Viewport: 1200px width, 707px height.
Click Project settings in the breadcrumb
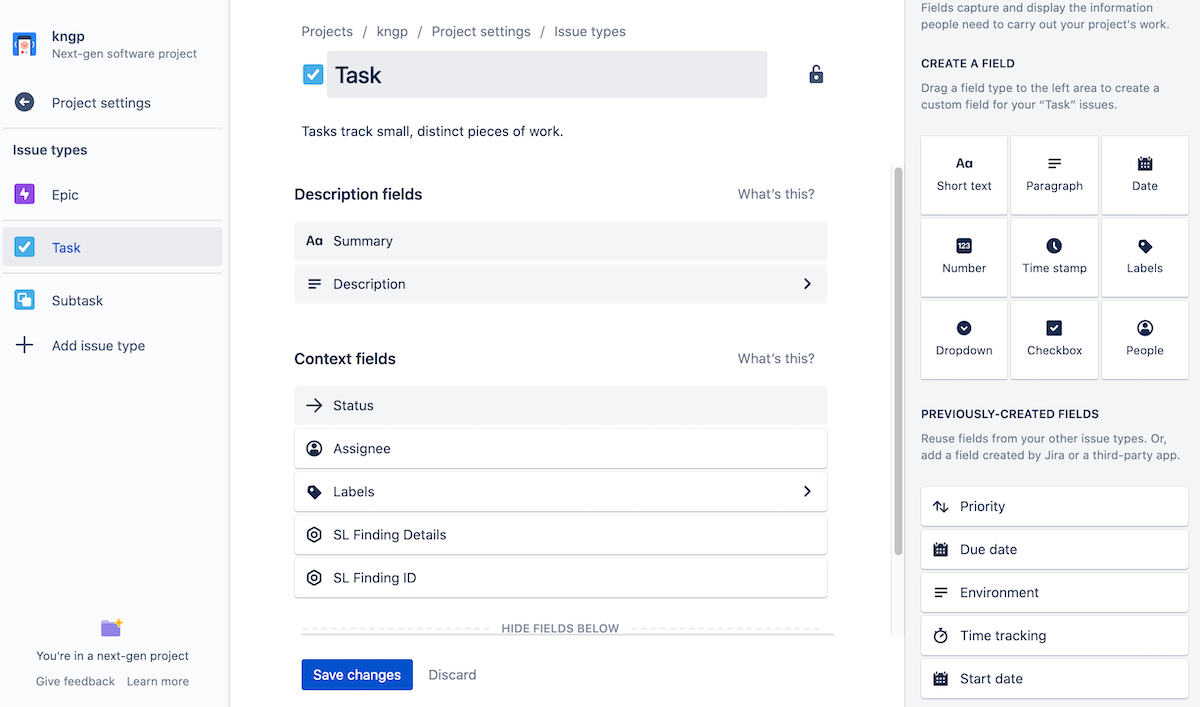pyautogui.click(x=481, y=31)
